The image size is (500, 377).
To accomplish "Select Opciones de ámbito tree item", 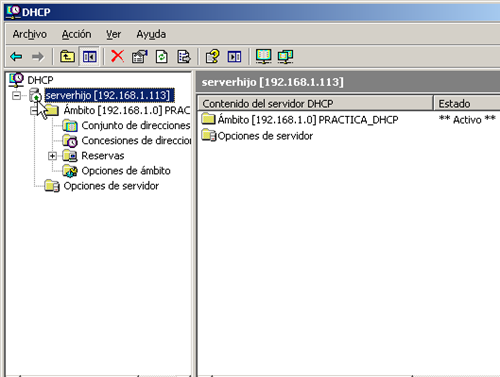I will click(126, 171).
